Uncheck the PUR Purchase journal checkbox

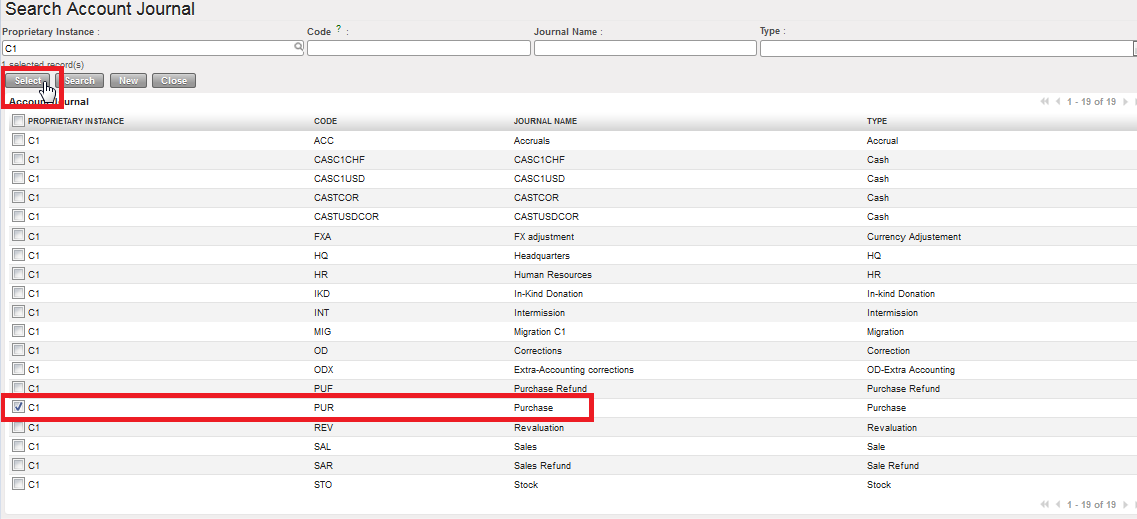tap(18, 407)
